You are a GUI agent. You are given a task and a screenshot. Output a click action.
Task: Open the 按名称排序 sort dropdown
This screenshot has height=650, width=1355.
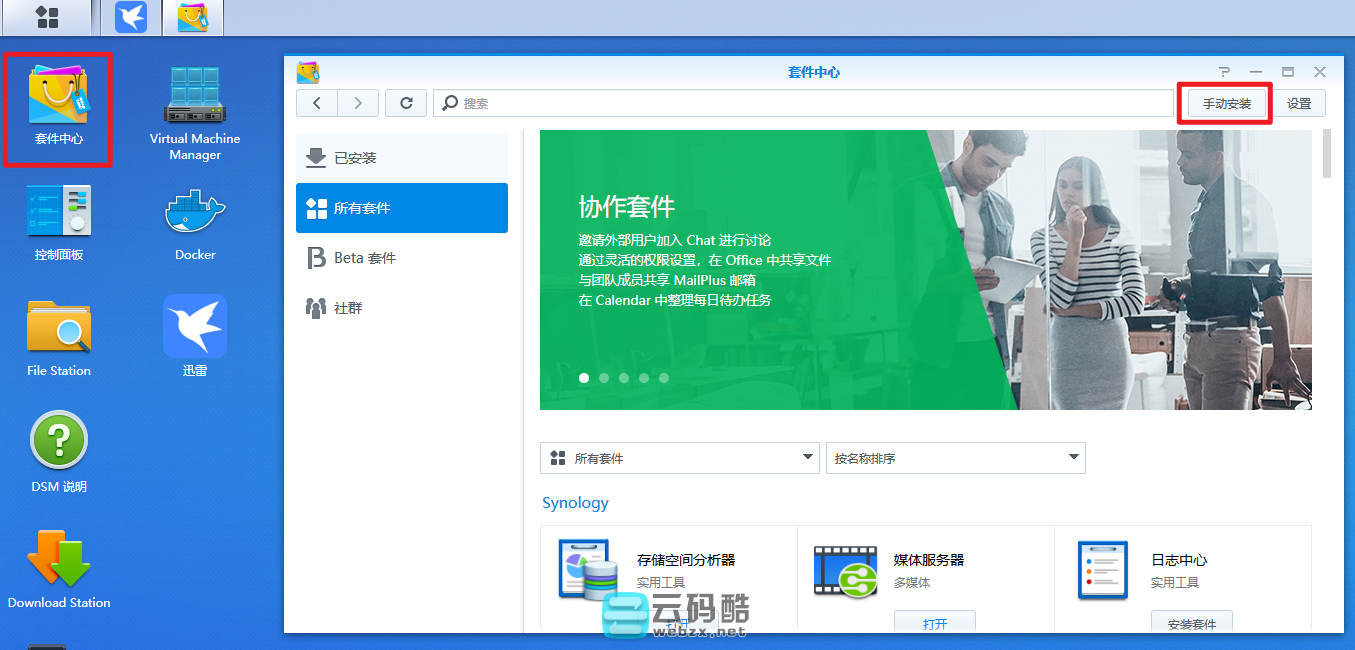pyautogui.click(x=955, y=458)
